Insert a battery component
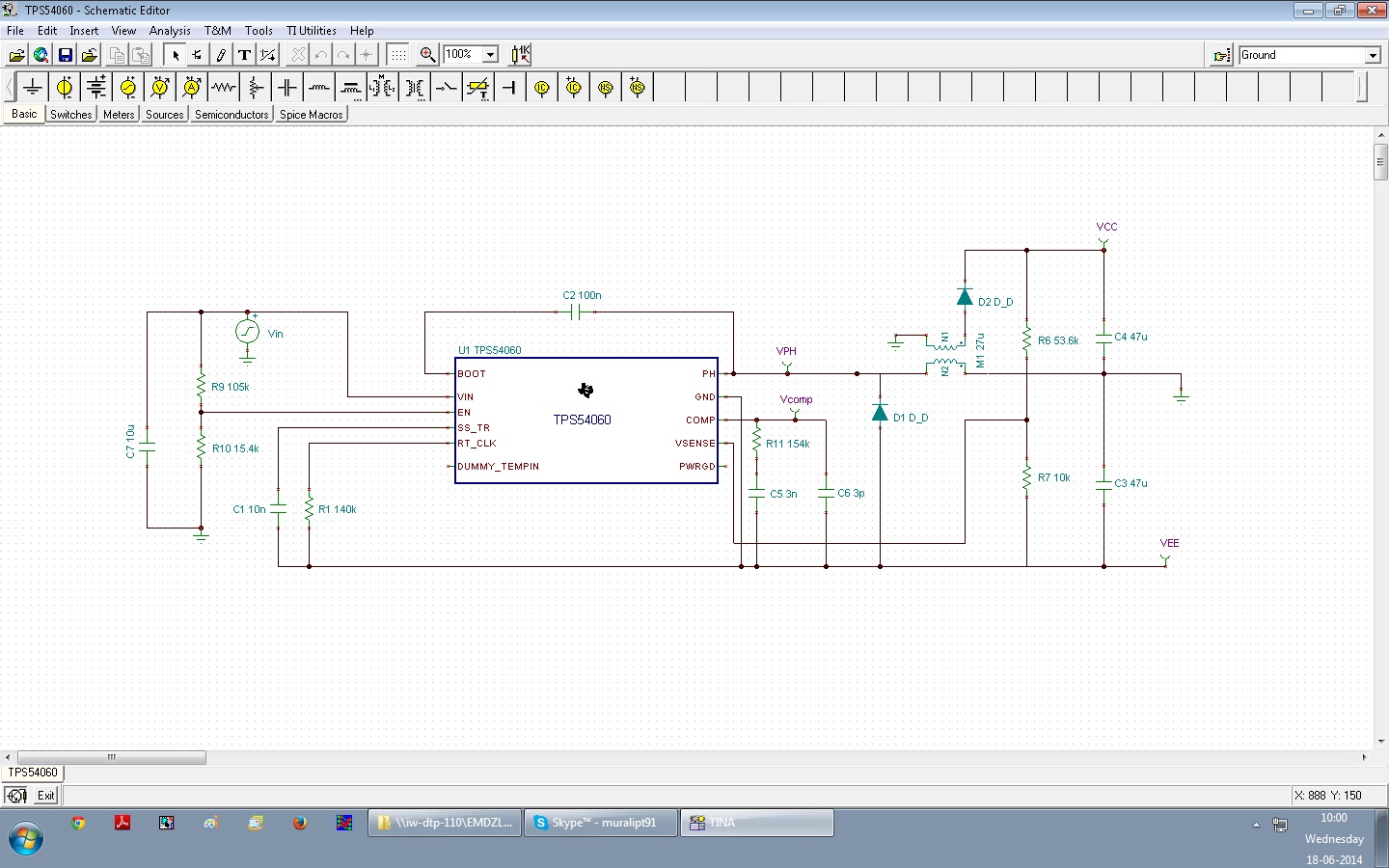The width and height of the screenshot is (1389, 868). pyautogui.click(x=96, y=88)
